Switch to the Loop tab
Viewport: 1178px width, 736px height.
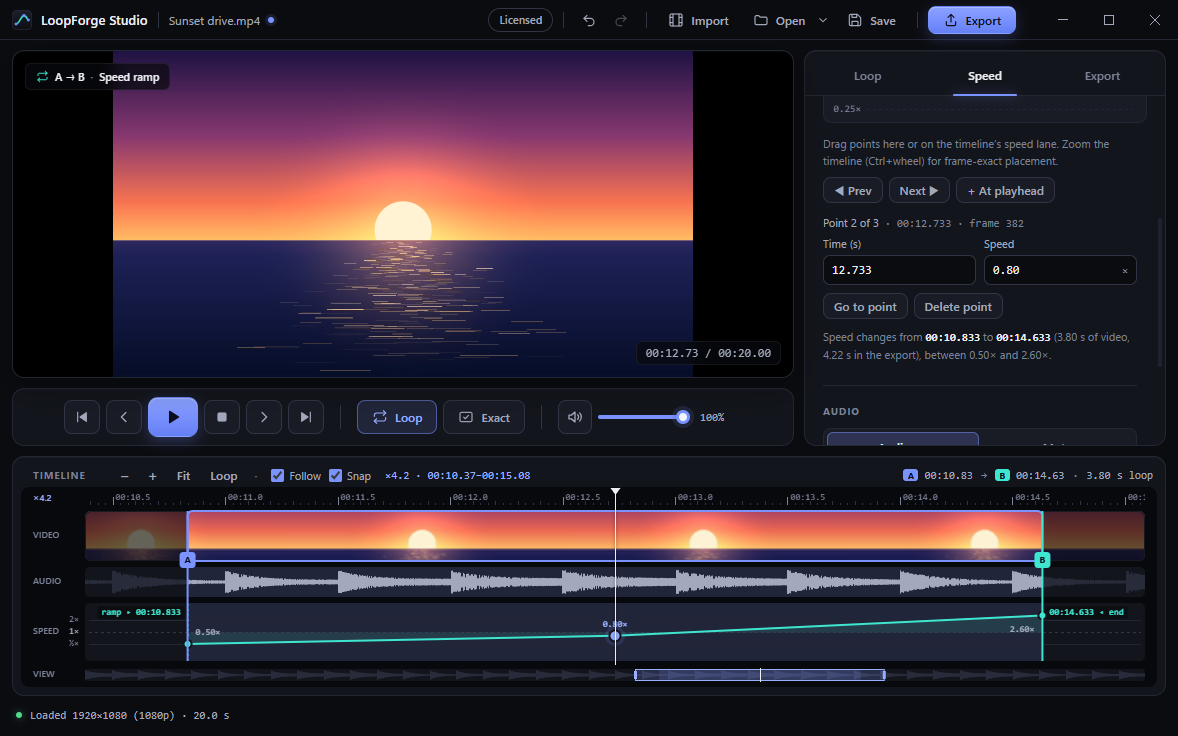(867, 76)
